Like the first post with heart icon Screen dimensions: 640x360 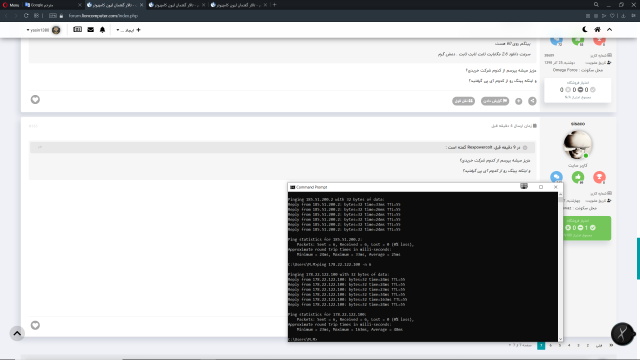tap(35, 99)
